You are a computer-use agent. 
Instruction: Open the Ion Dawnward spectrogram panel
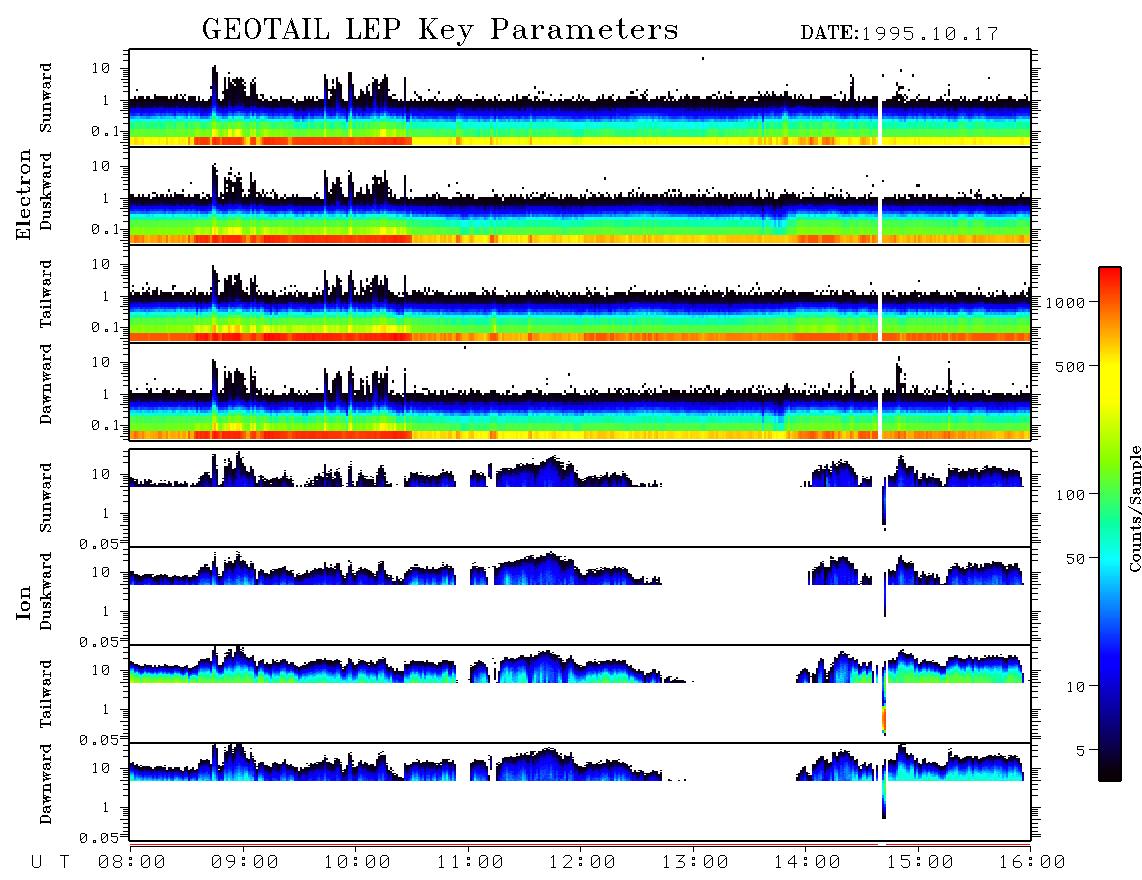pos(580,791)
